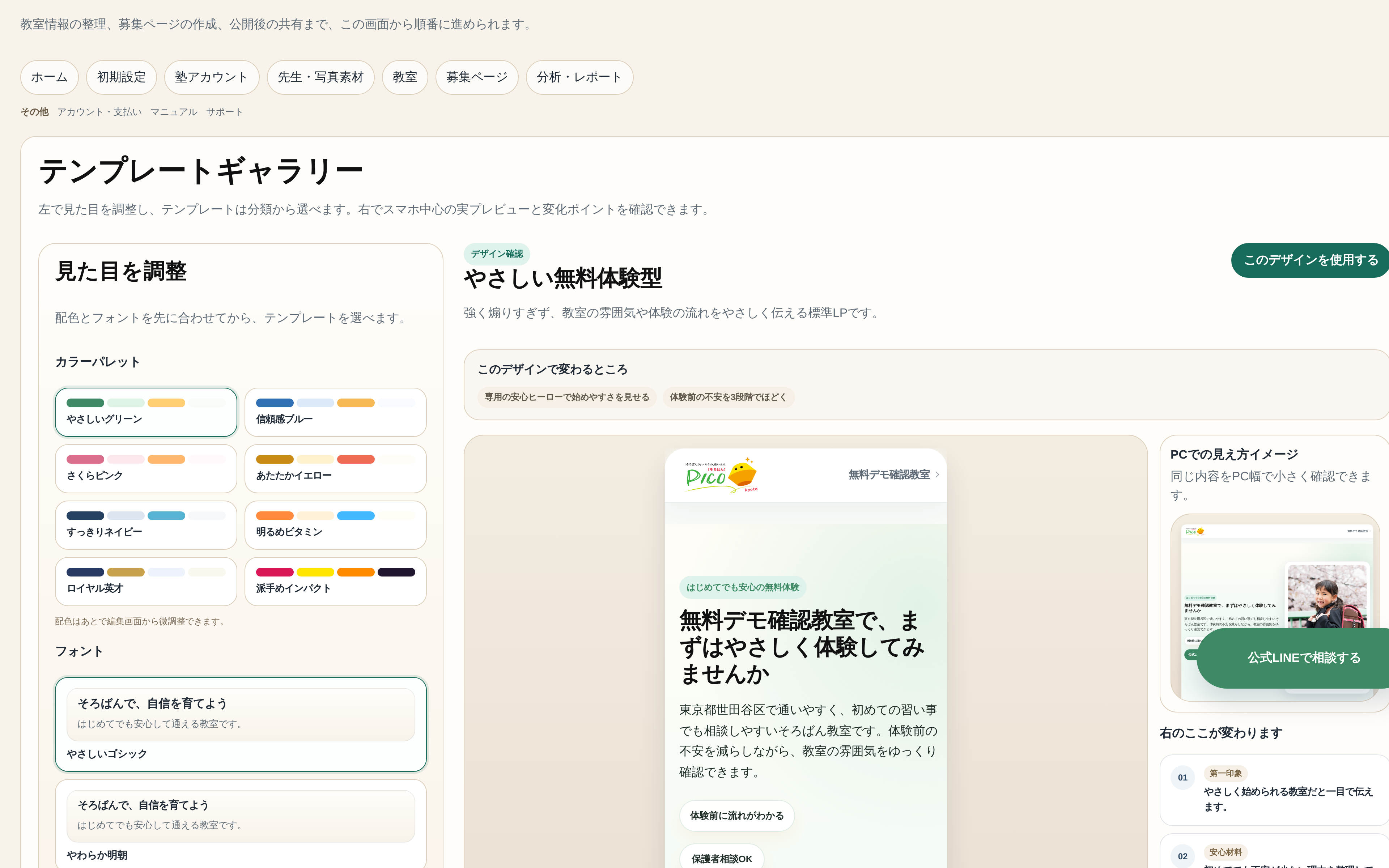
Task: Open the マニュアル link
Action: 174,112
